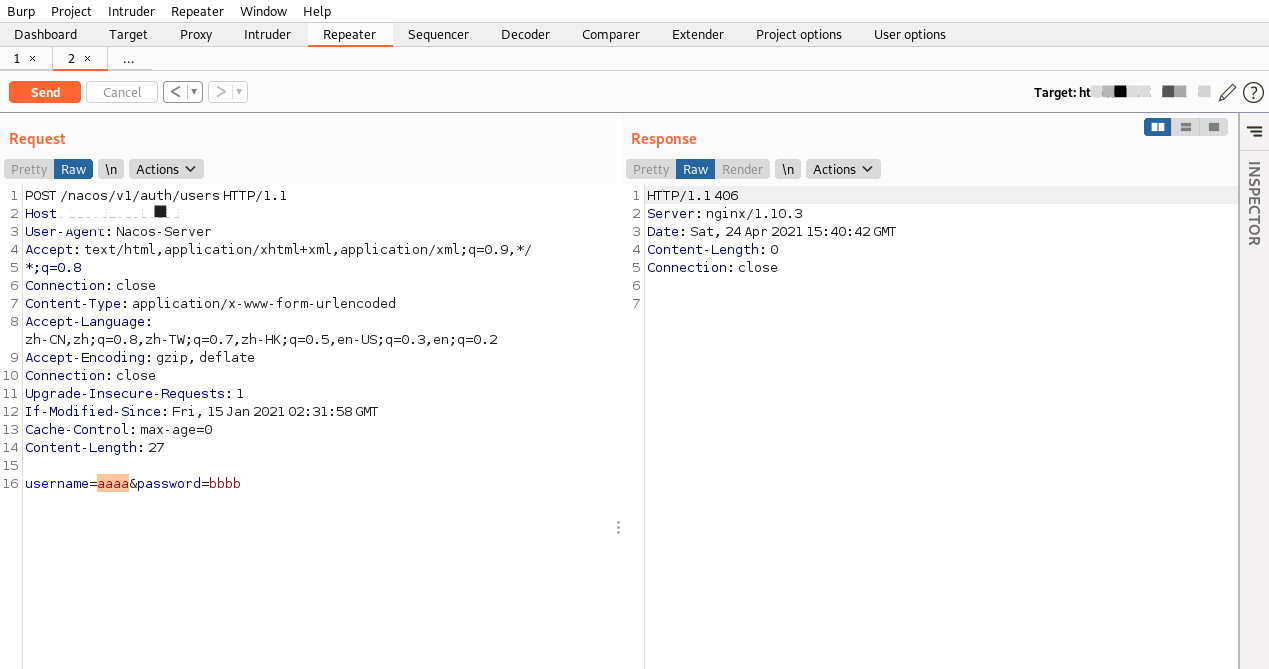Open the Repeater menu in the menu bar
The image size is (1269, 669).
pos(198,11)
